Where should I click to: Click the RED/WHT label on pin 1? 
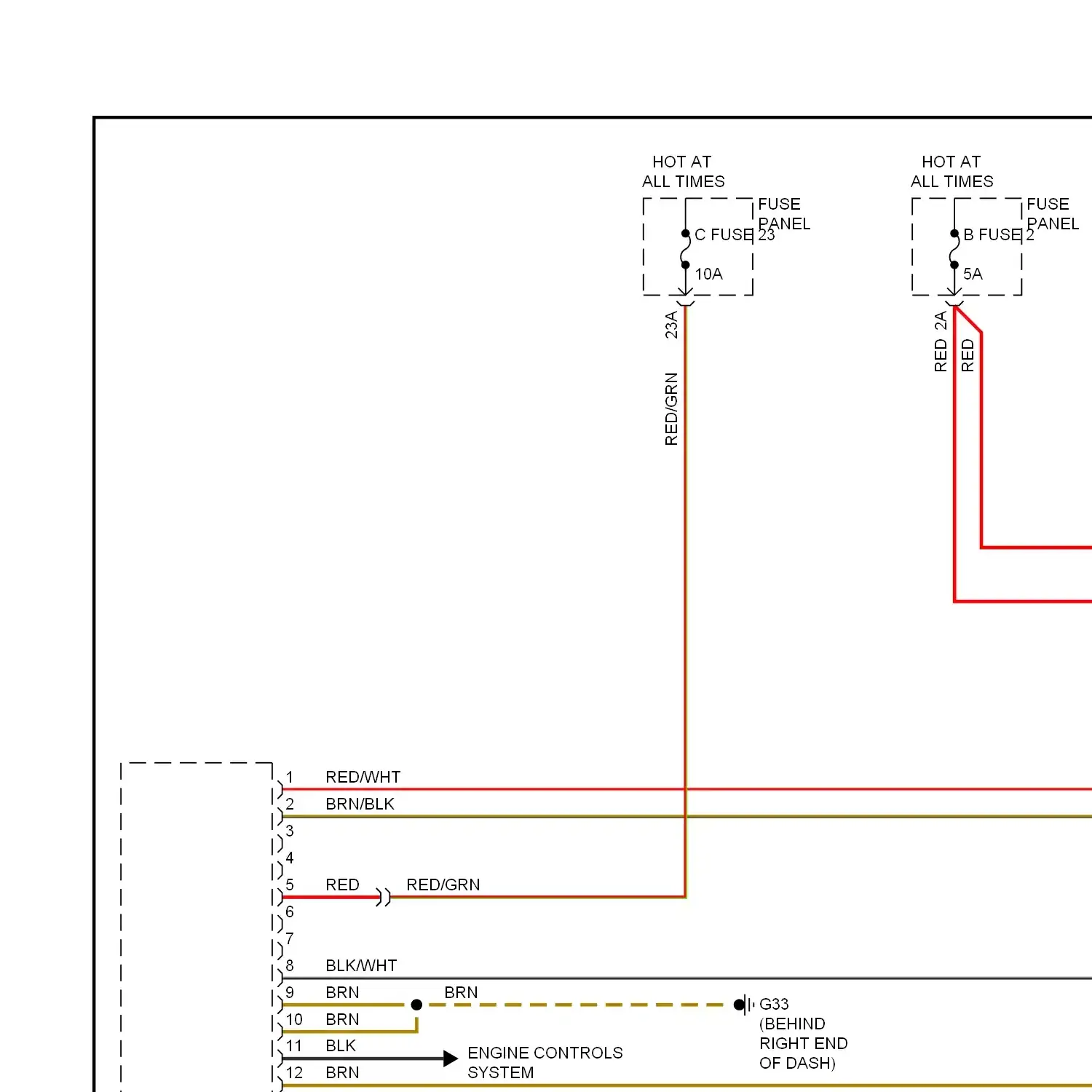point(363,777)
